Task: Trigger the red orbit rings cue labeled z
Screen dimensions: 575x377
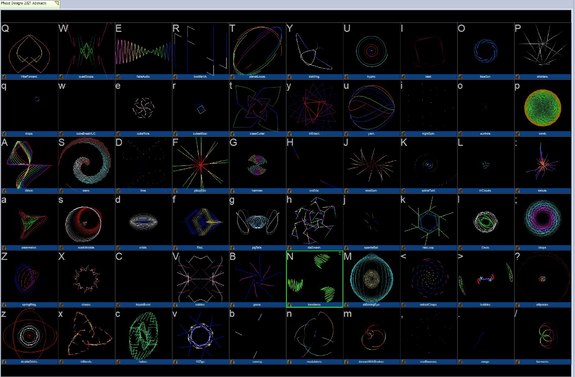Action: point(29,334)
